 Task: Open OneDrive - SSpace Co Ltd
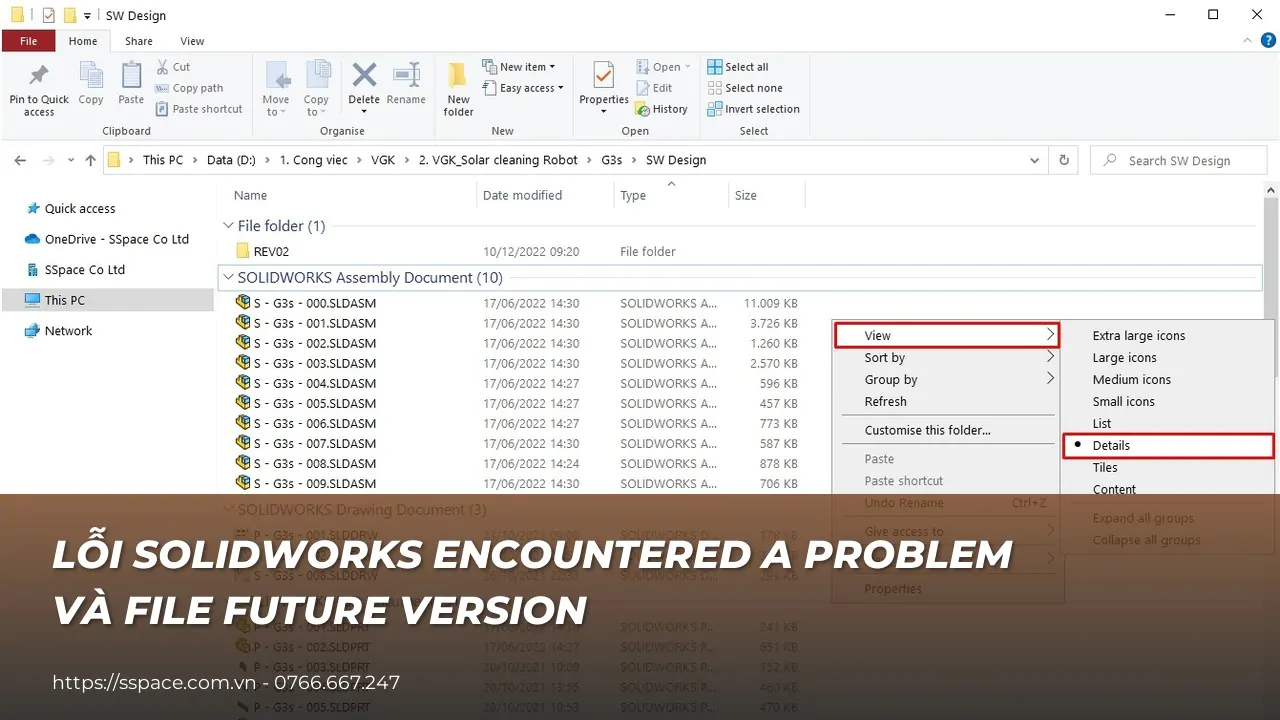click(x=108, y=239)
